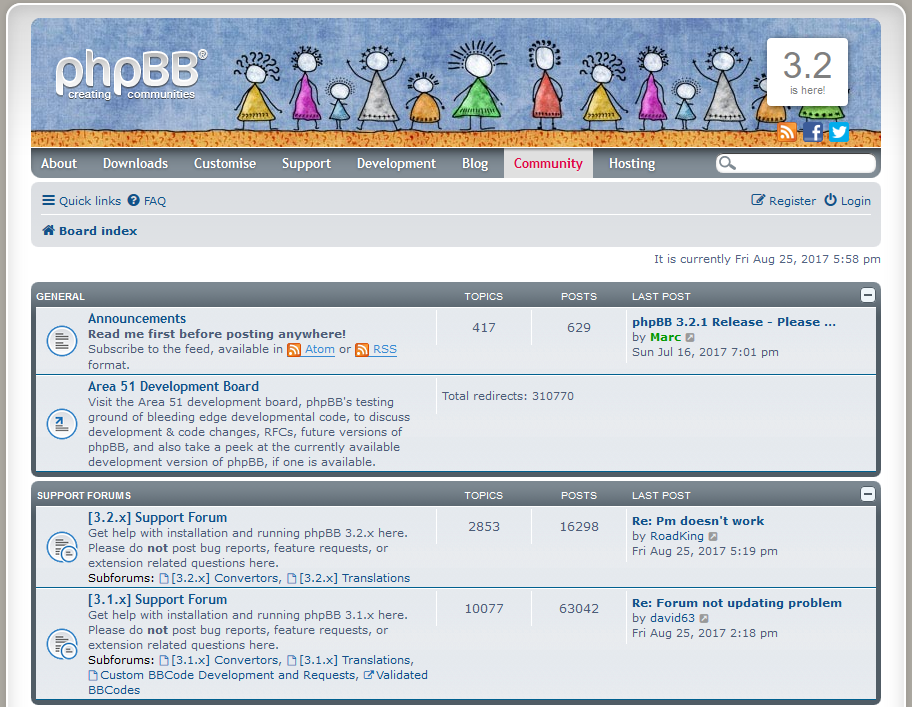This screenshot has height=707, width=912.
Task: Open Custom BBCode Development and Requests link
Action: (229, 676)
